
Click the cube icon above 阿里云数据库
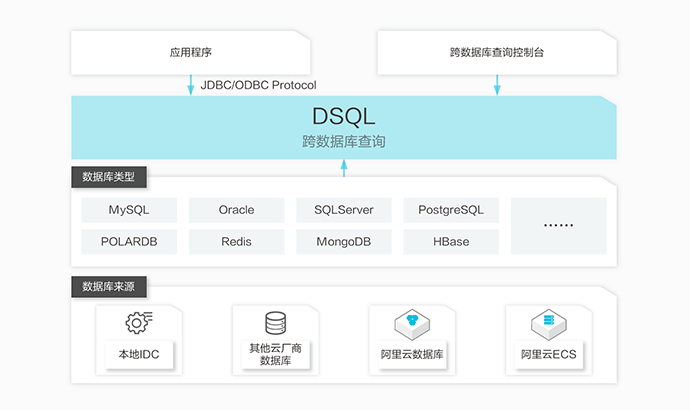(412, 324)
